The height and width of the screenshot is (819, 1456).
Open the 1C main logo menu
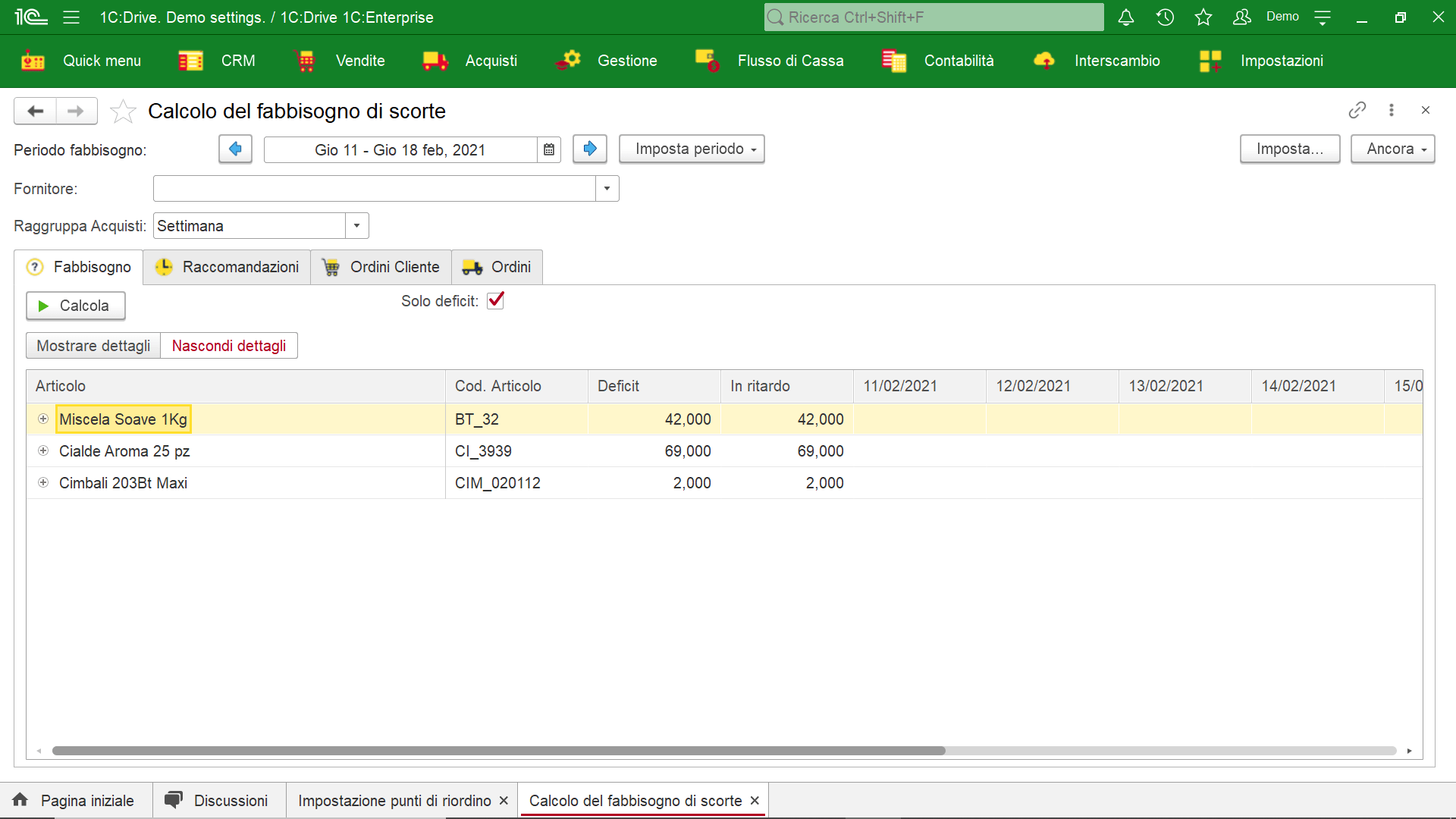(31, 17)
